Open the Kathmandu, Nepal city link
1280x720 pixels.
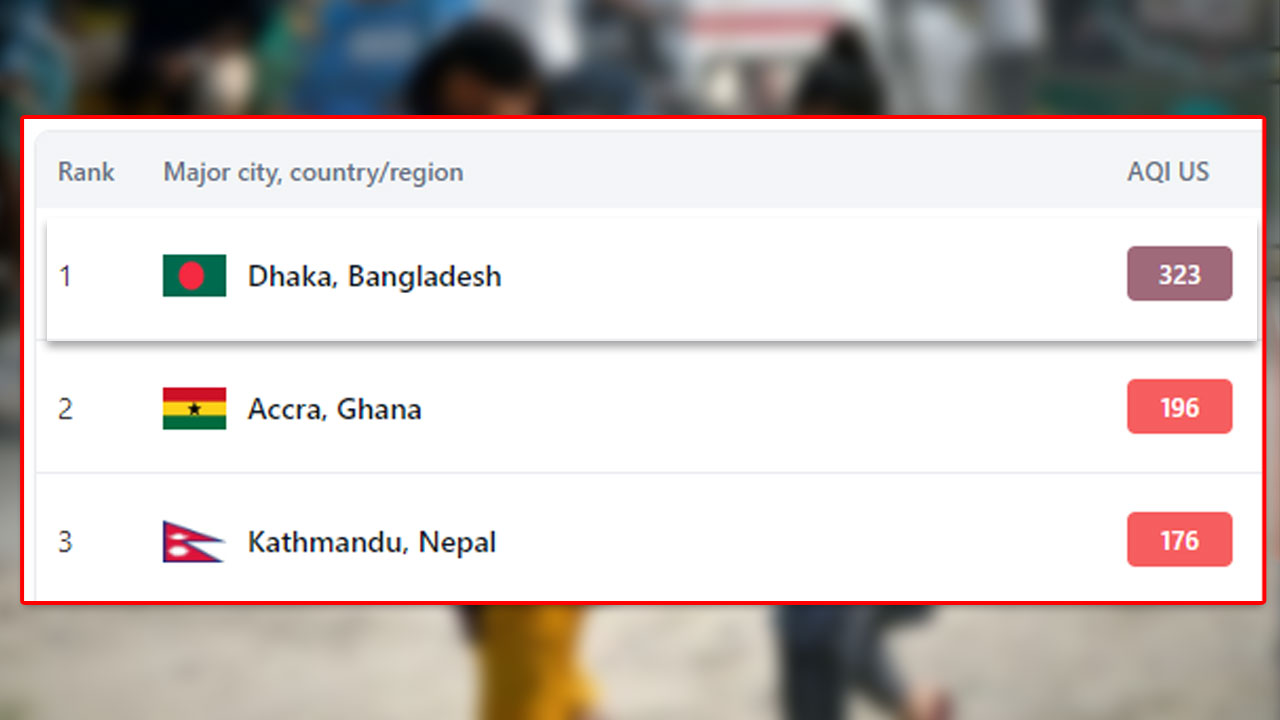pos(372,542)
